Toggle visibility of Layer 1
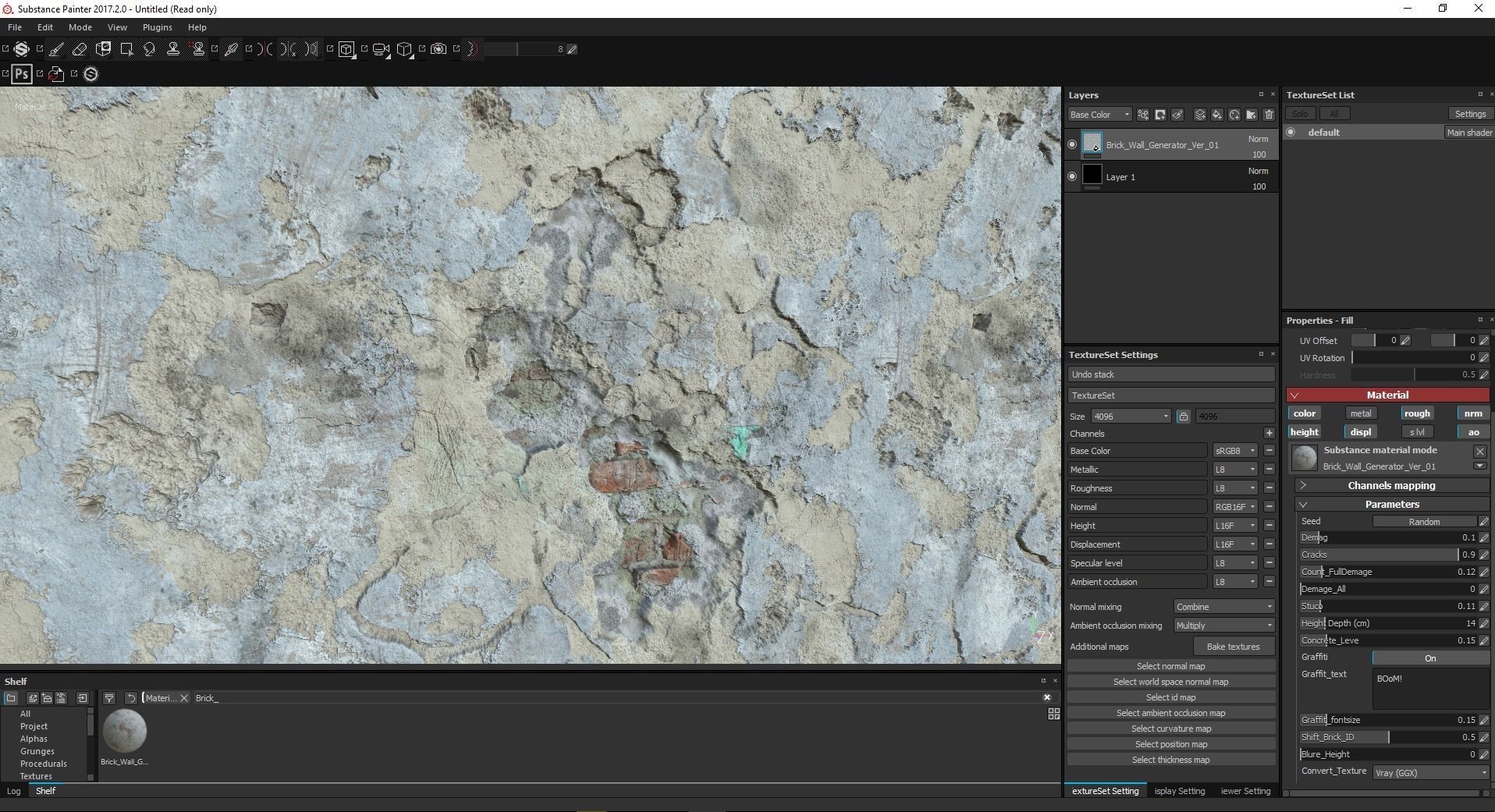 [x=1072, y=176]
